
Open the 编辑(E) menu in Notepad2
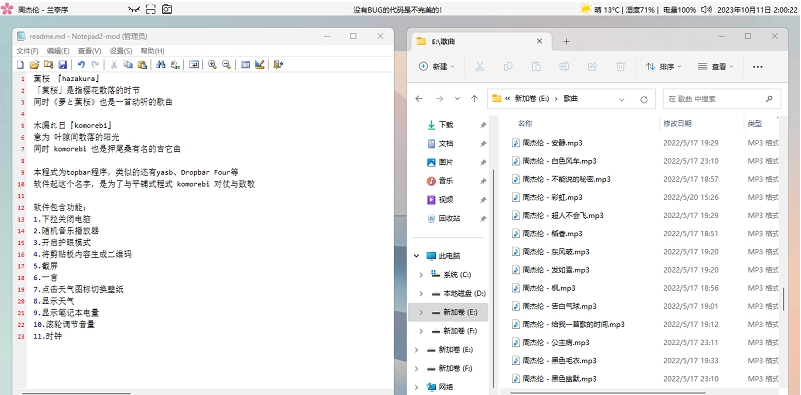coord(58,51)
